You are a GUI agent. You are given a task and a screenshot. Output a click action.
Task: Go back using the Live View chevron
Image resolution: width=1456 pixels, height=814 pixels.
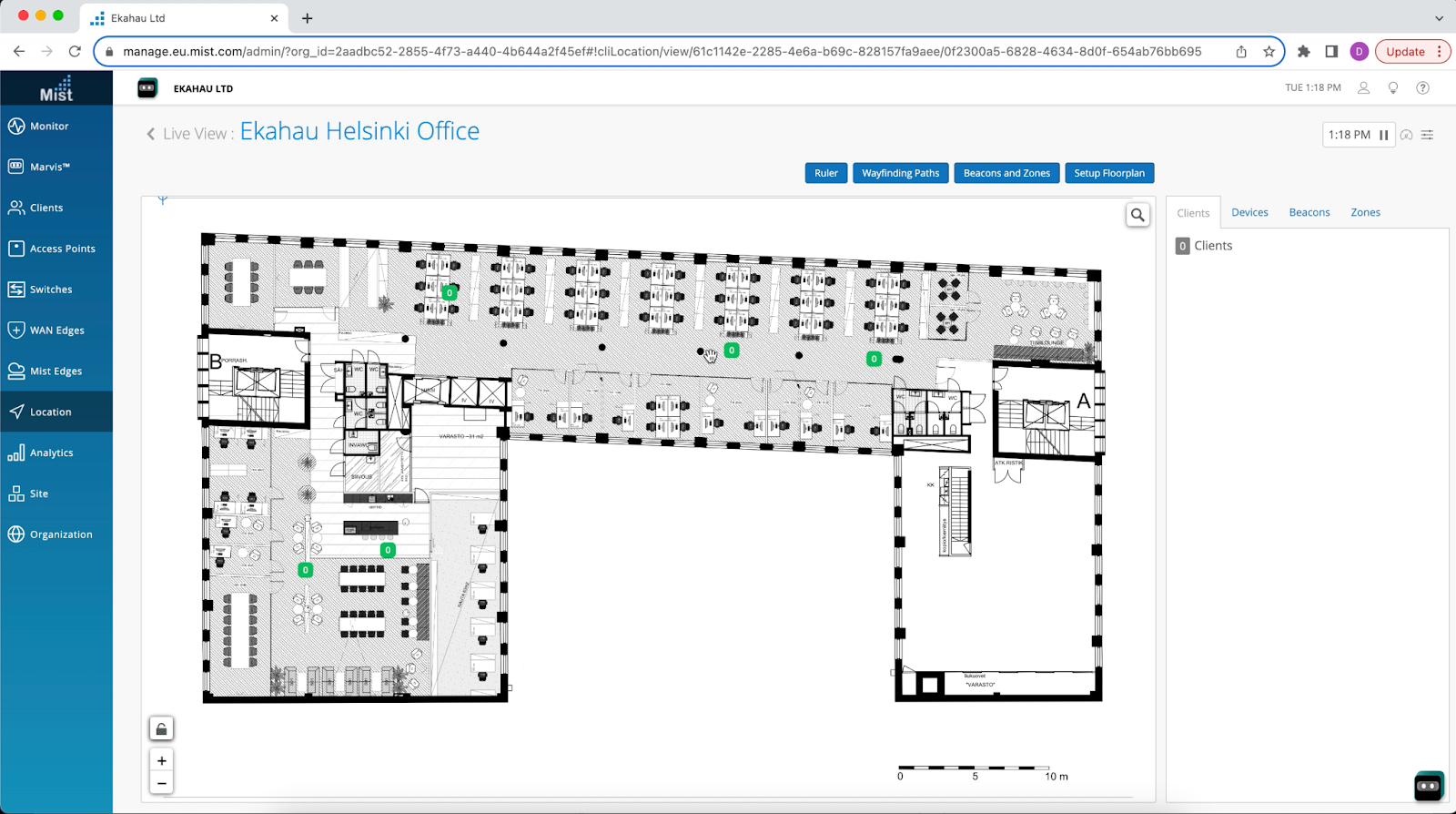click(x=151, y=134)
